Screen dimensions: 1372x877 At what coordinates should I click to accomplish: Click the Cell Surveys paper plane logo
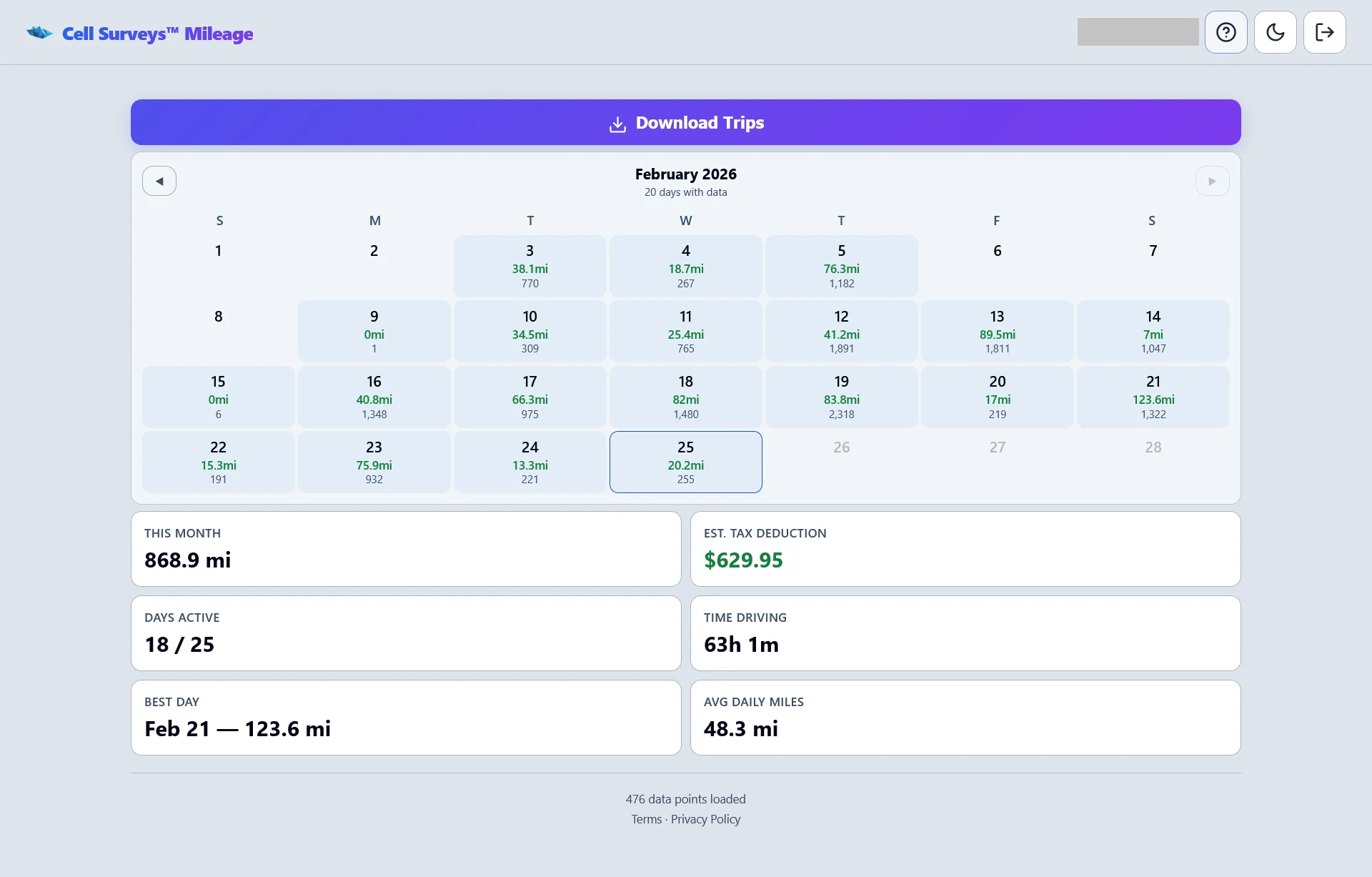(39, 32)
